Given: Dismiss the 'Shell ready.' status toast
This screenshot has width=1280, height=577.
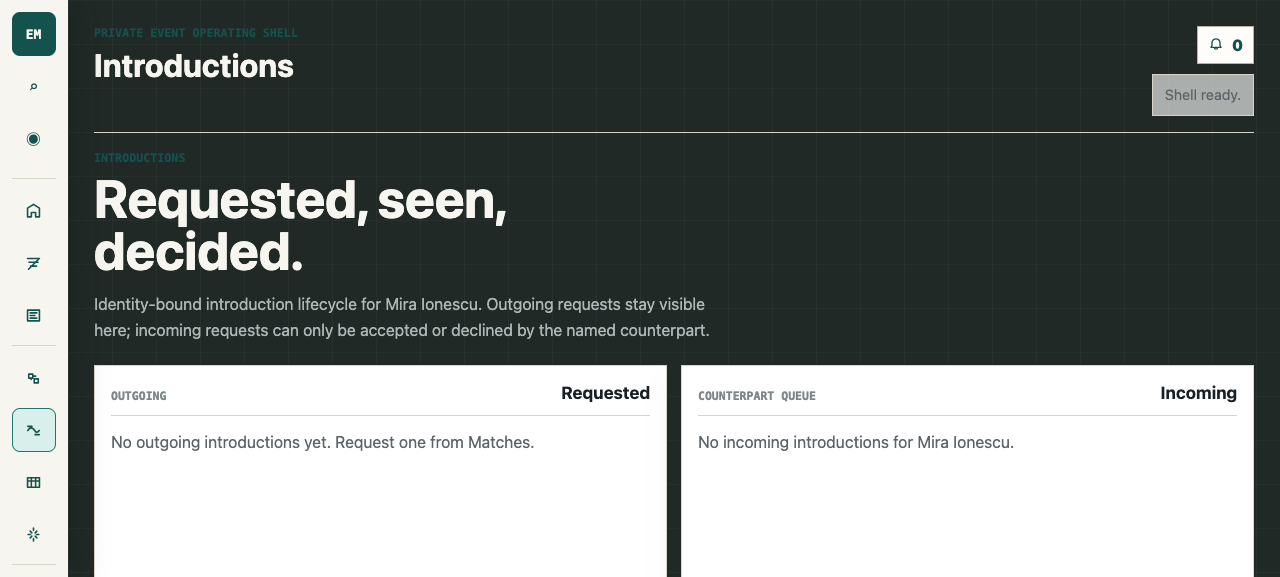Looking at the screenshot, I should pos(1203,95).
